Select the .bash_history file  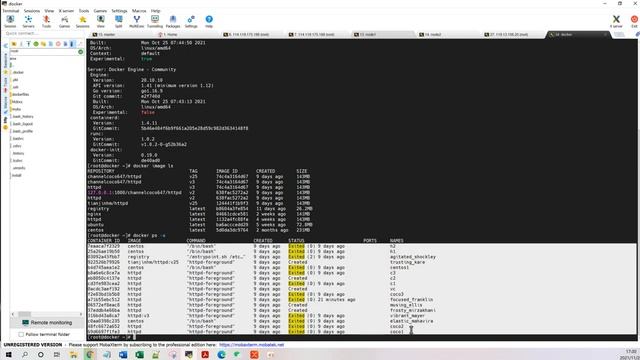[x=22, y=116]
